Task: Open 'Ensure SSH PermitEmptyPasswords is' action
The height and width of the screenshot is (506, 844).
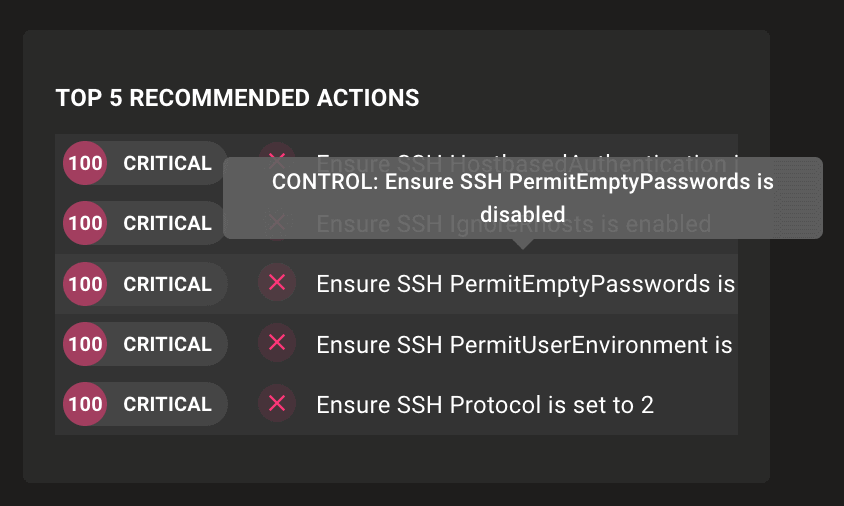Action: pyautogui.click(x=525, y=284)
